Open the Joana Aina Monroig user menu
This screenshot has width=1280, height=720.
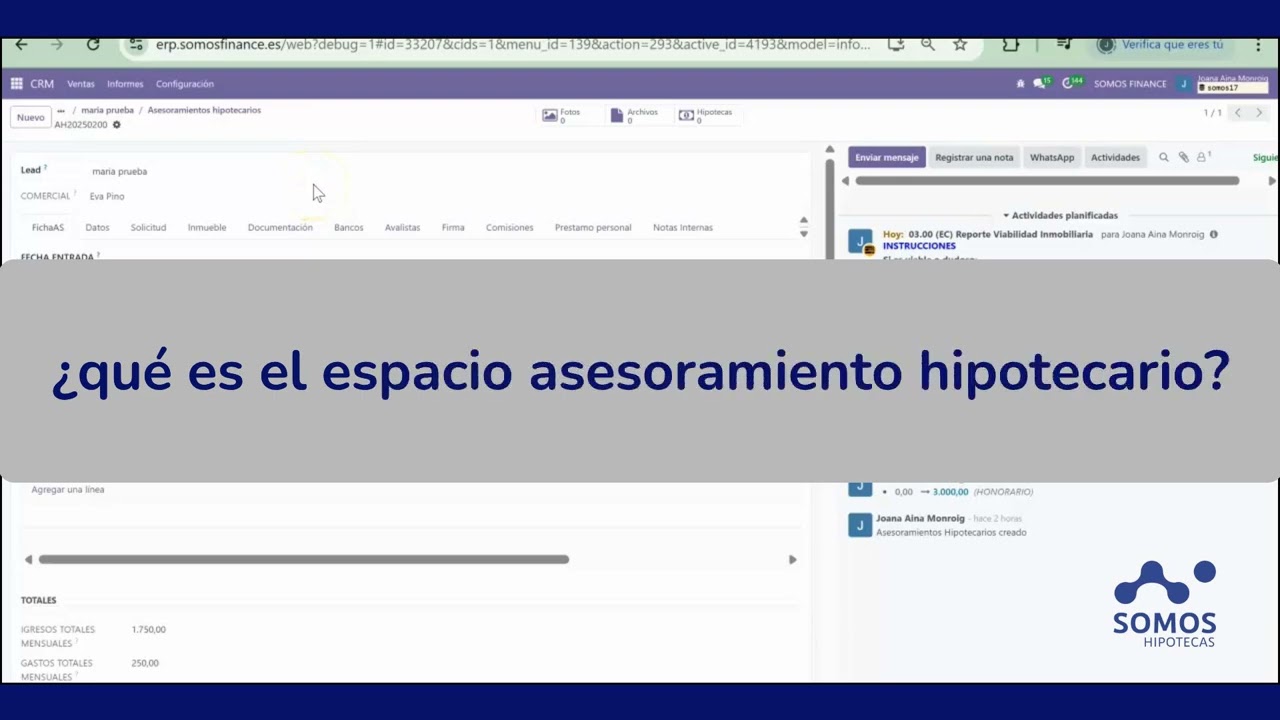[1222, 83]
